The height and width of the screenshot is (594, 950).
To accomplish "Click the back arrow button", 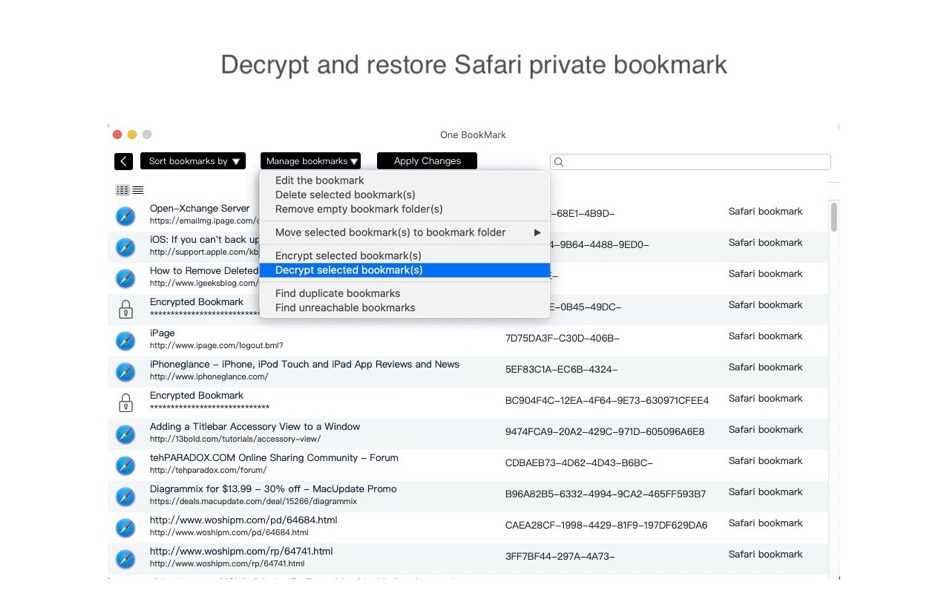I will click(124, 161).
